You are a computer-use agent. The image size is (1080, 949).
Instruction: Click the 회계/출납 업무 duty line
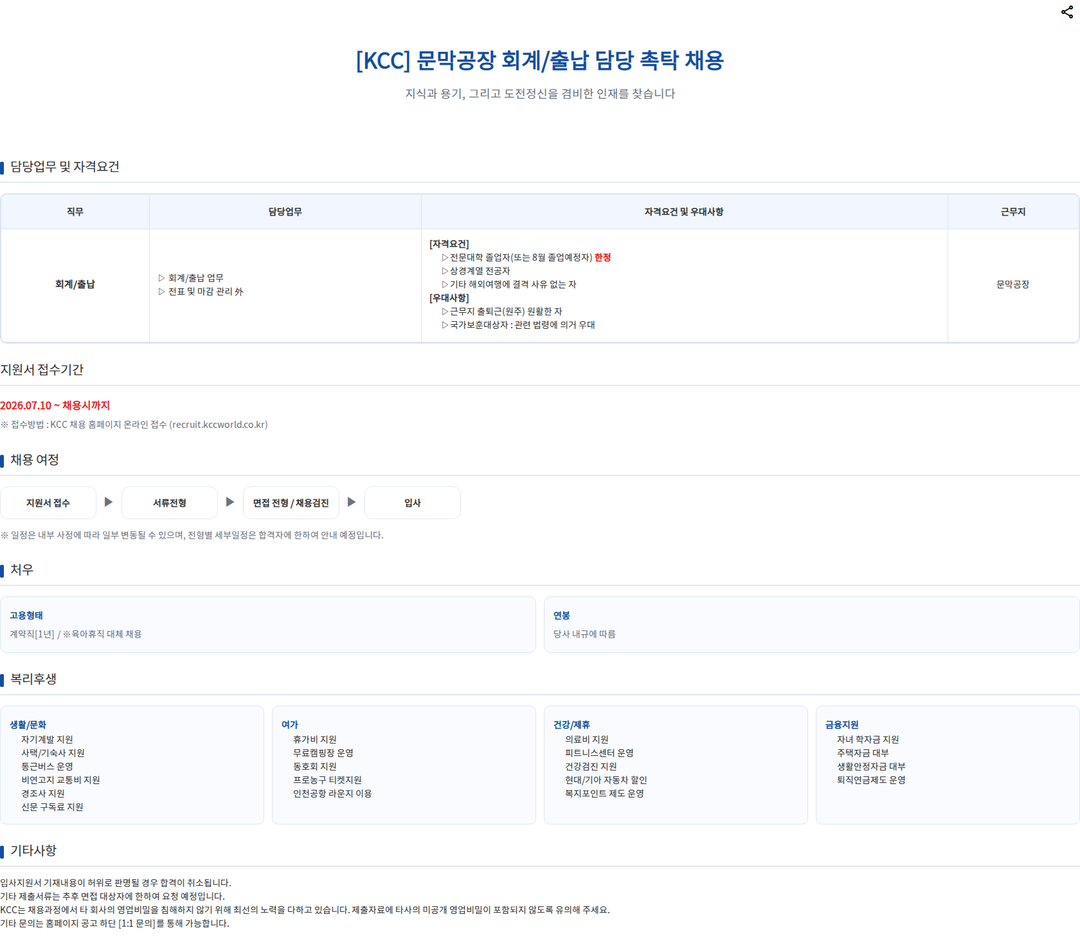(x=191, y=278)
